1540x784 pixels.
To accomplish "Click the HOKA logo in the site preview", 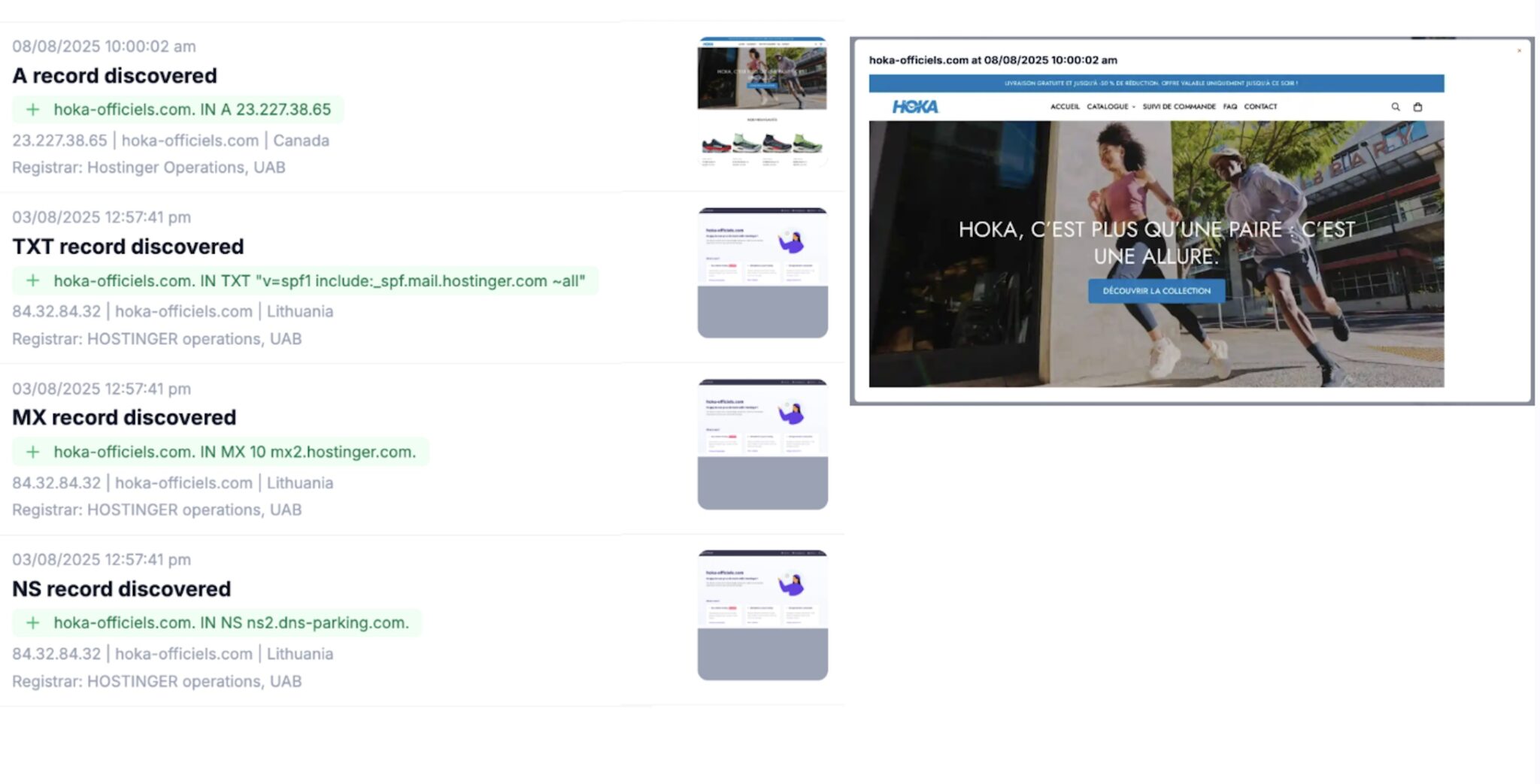I will 915,107.
